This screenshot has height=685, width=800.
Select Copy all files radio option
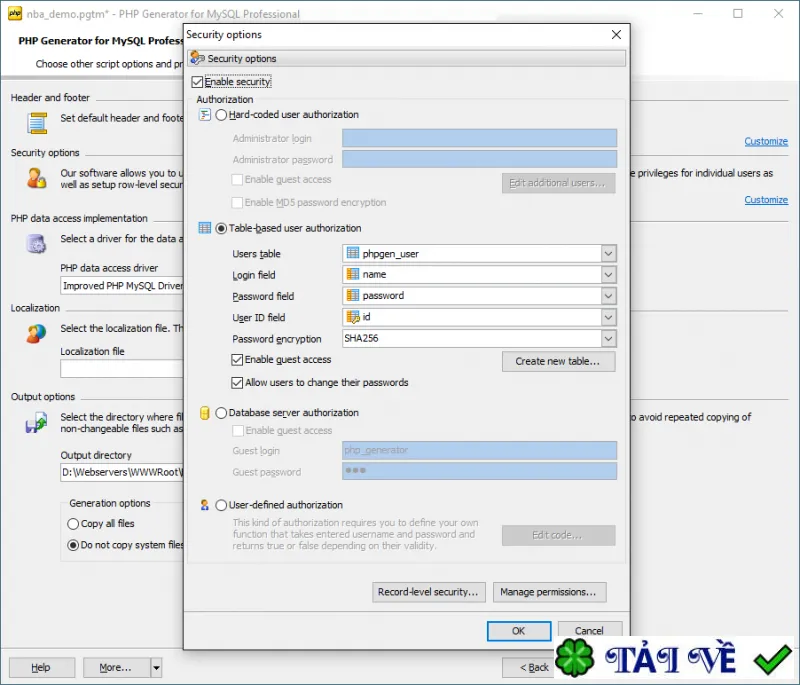click(73, 524)
